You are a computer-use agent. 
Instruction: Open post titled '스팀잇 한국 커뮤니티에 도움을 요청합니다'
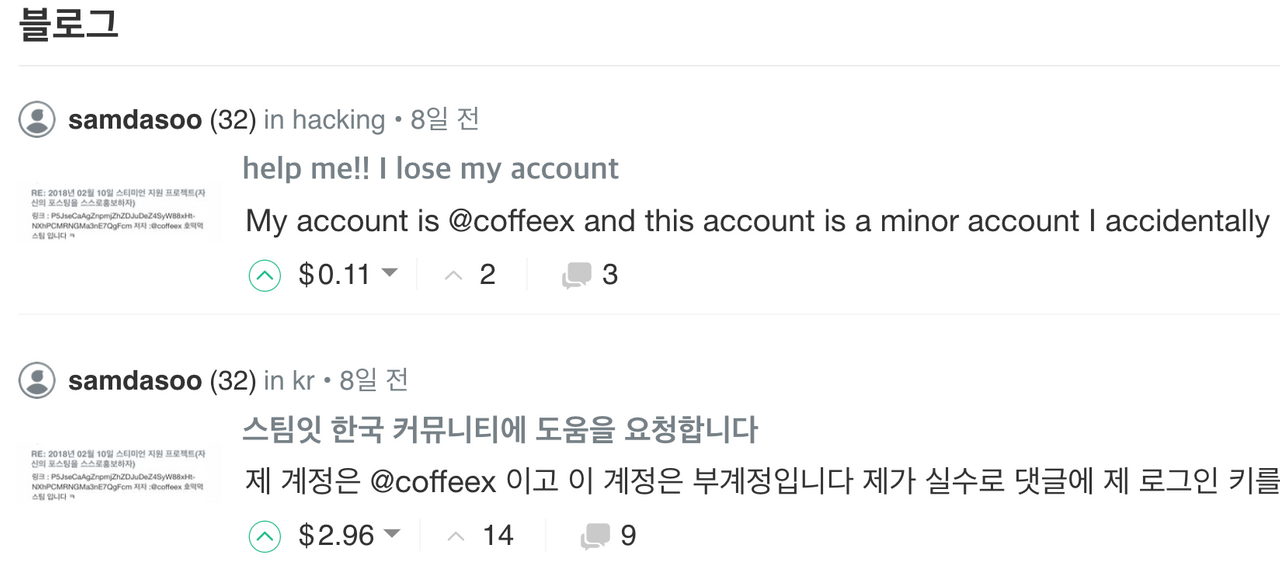pyautogui.click(x=499, y=430)
